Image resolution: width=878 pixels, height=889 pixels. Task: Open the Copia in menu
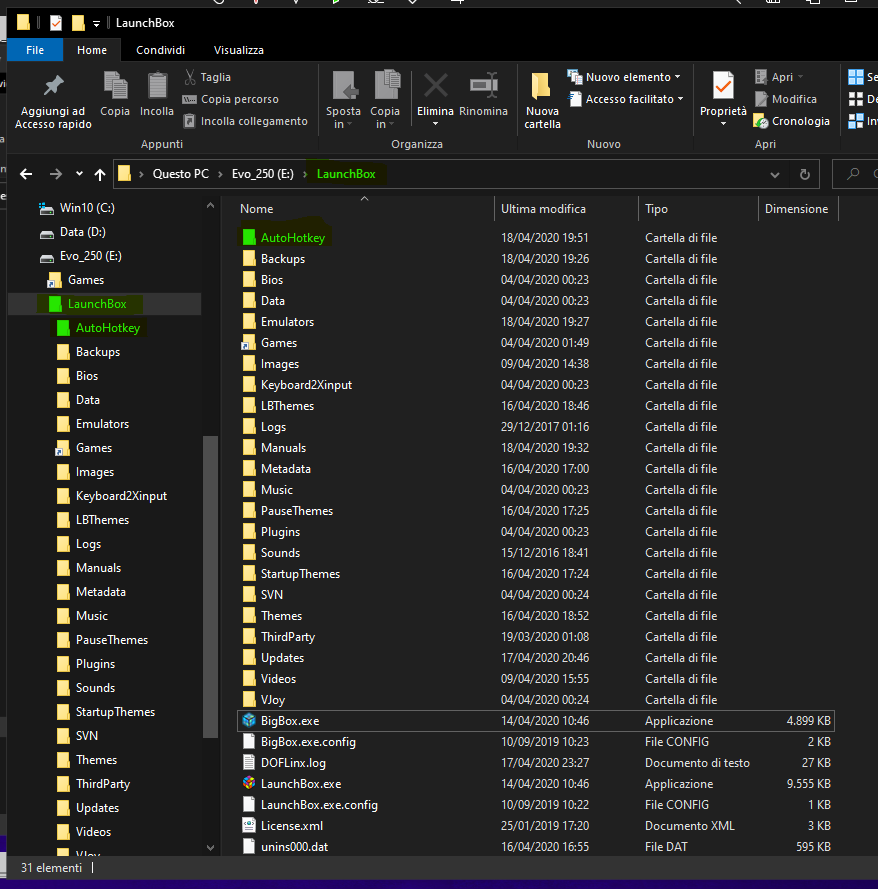coord(385,100)
